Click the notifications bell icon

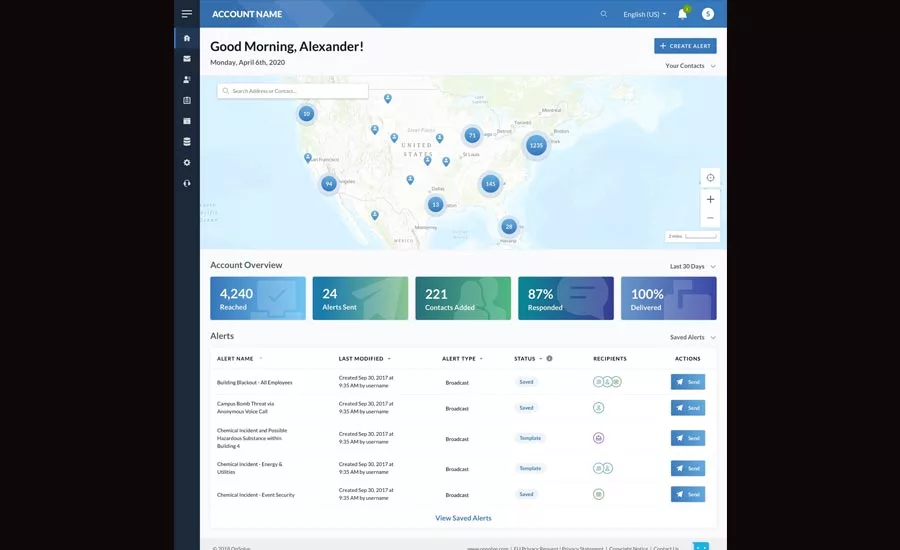coord(682,14)
